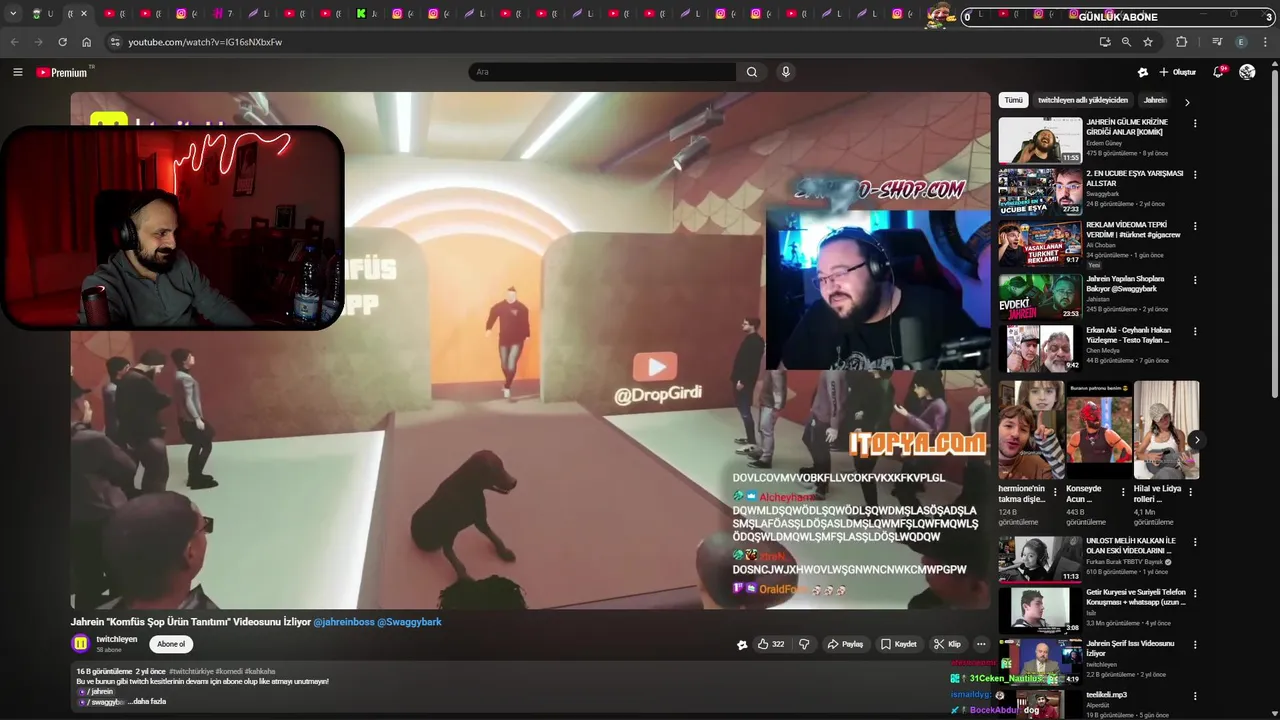Subscribe with the Abone ol button
The width and height of the screenshot is (1280, 720).
tap(171, 644)
